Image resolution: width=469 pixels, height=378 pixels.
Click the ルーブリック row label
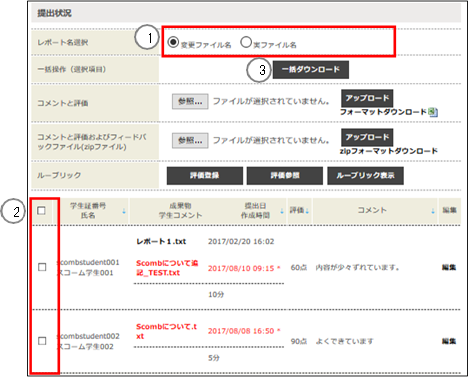coord(59,175)
